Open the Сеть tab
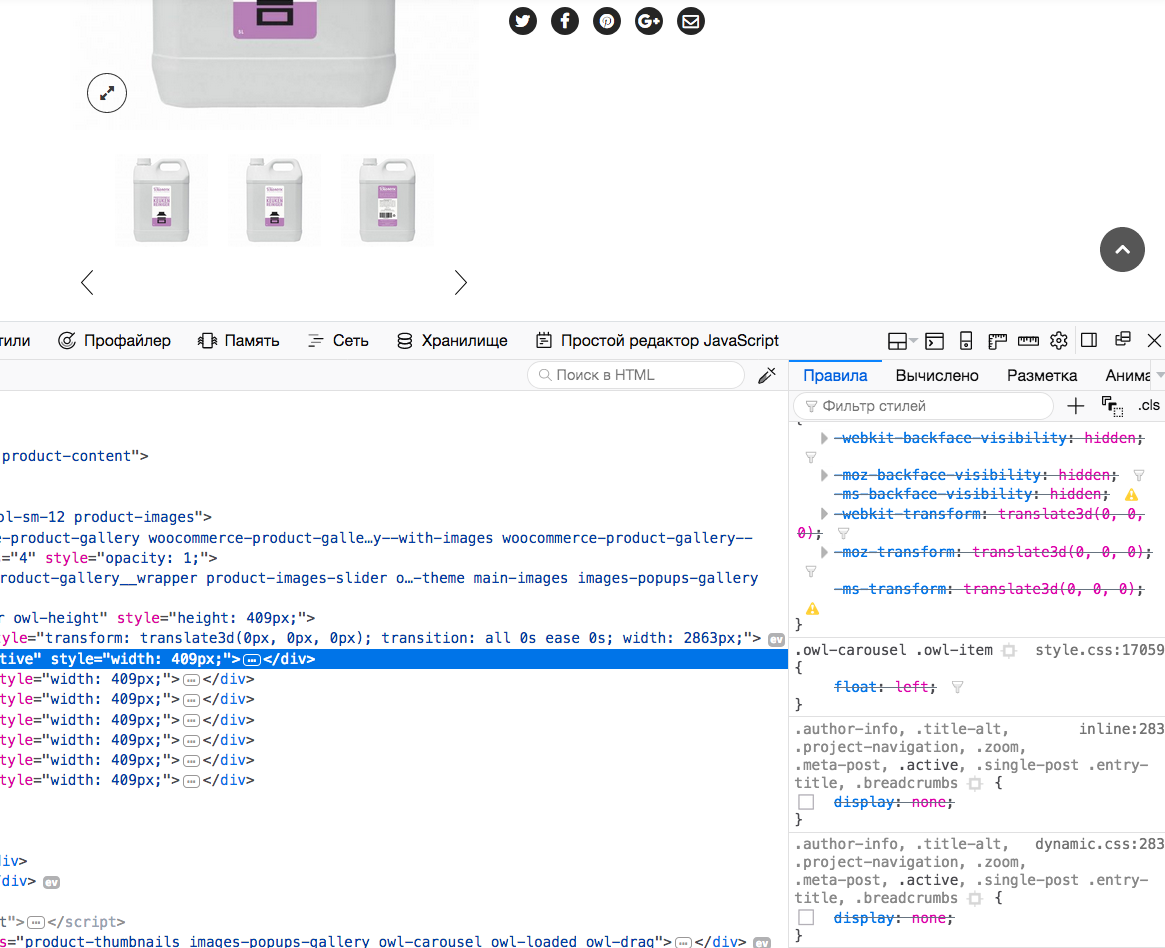The image size is (1165, 948). [338, 340]
